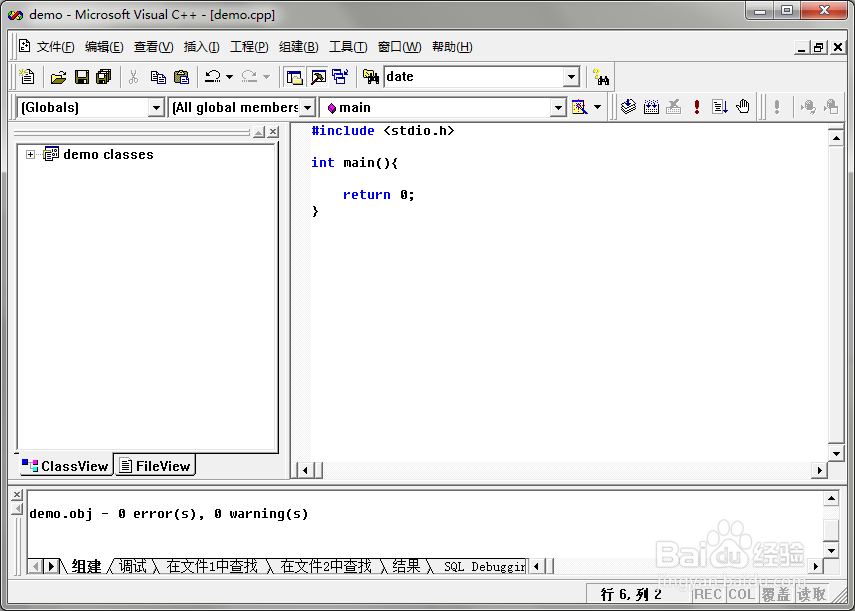
Task: Click the output pane scrollbar thumb
Action: click(x=831, y=530)
